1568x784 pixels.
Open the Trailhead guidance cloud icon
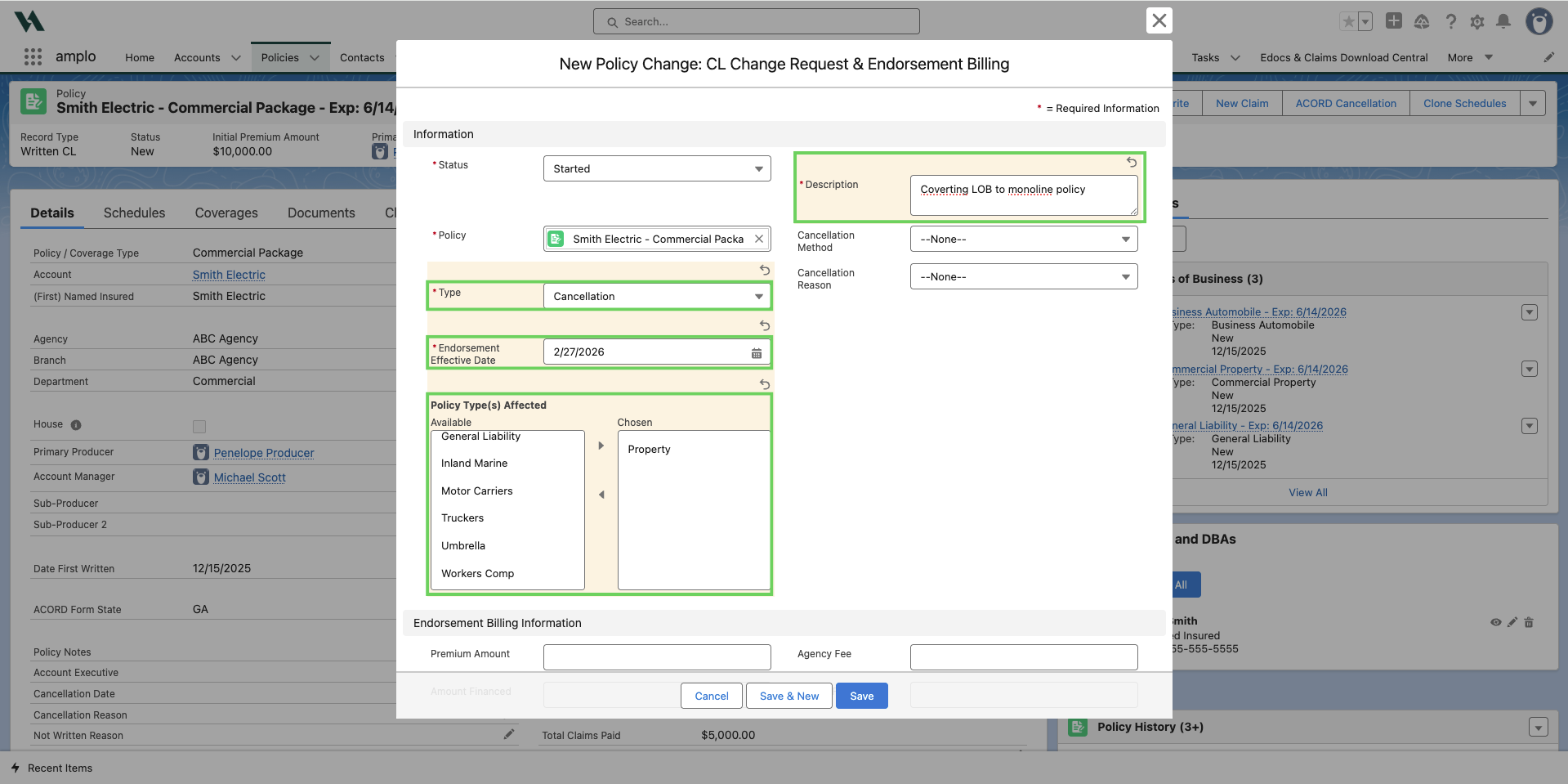[1422, 22]
